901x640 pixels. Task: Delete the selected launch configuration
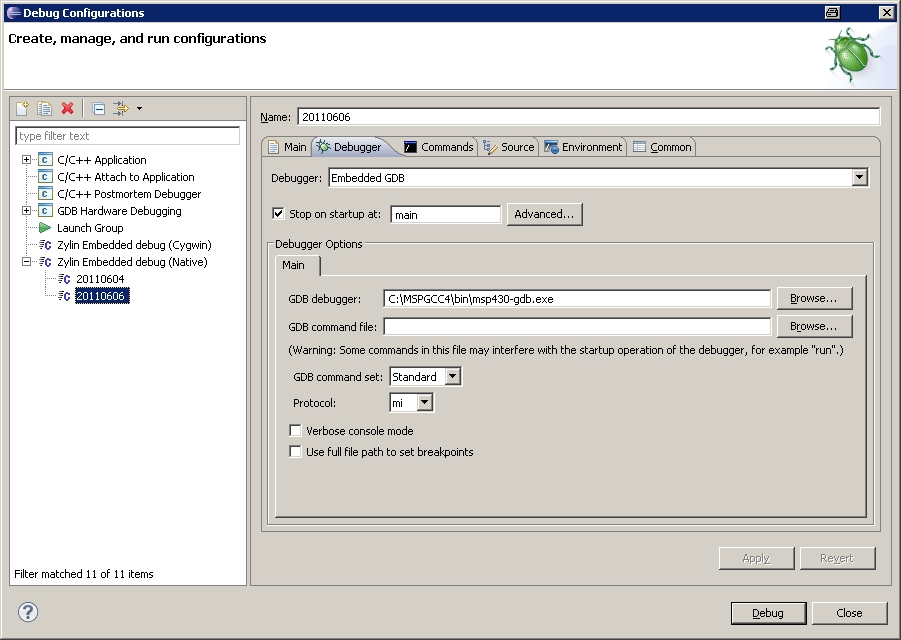tap(68, 108)
